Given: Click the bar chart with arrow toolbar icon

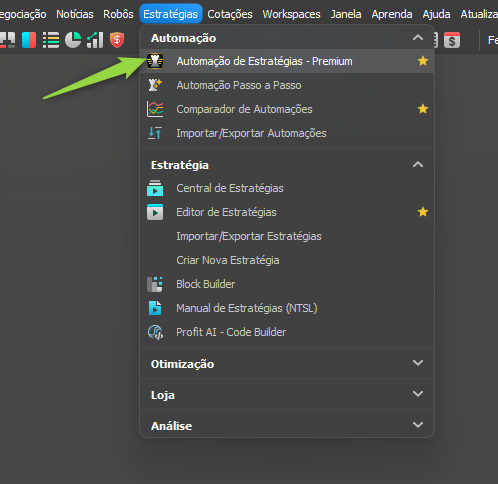Looking at the screenshot, I should [95, 40].
